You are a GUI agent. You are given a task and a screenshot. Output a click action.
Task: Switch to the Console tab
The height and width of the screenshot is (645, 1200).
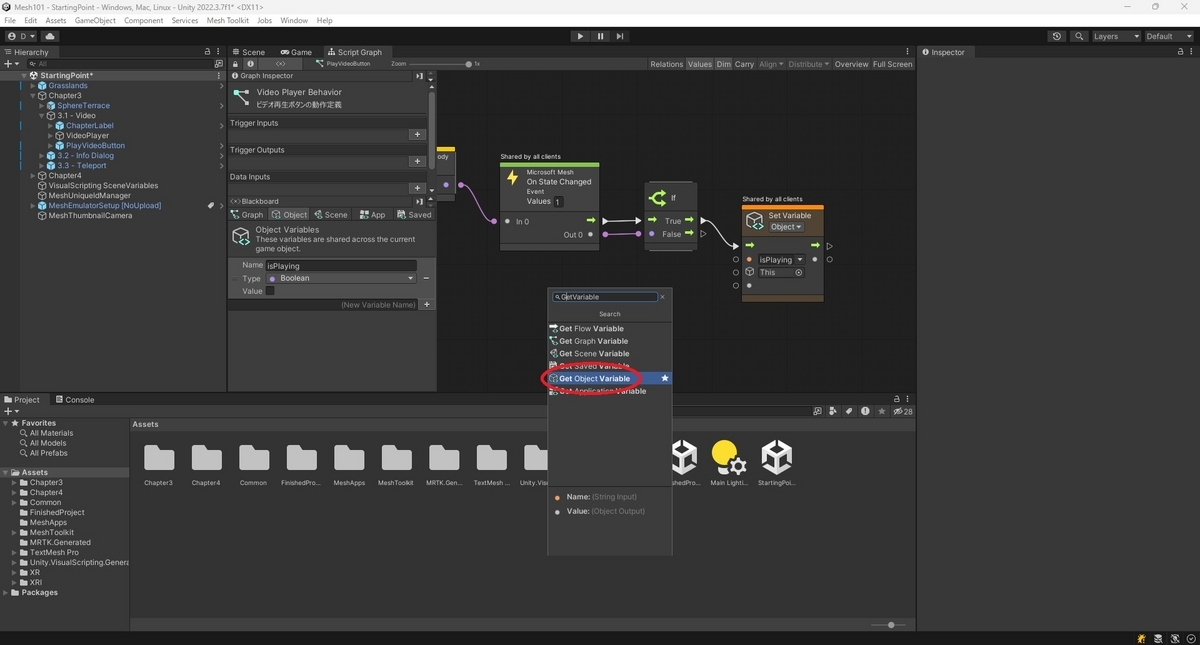click(74, 399)
